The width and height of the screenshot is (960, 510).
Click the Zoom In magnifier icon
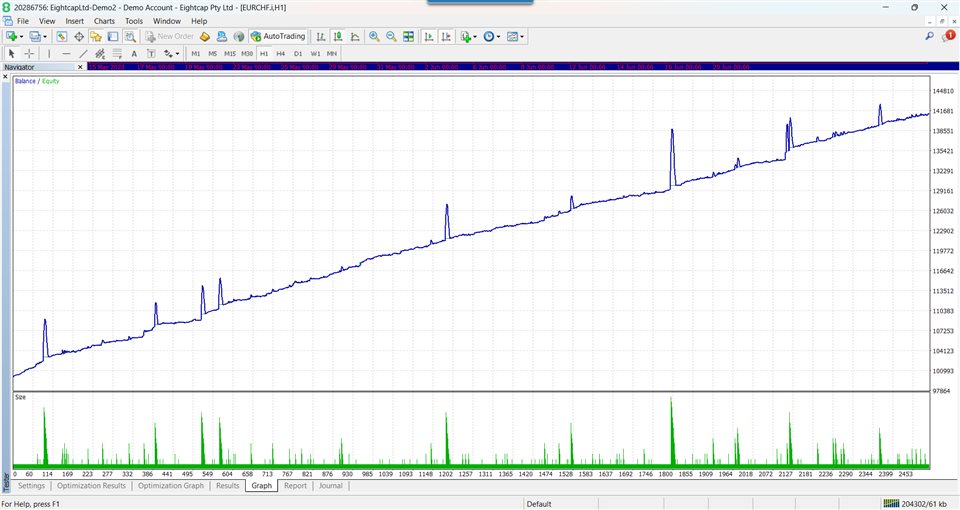[x=374, y=37]
